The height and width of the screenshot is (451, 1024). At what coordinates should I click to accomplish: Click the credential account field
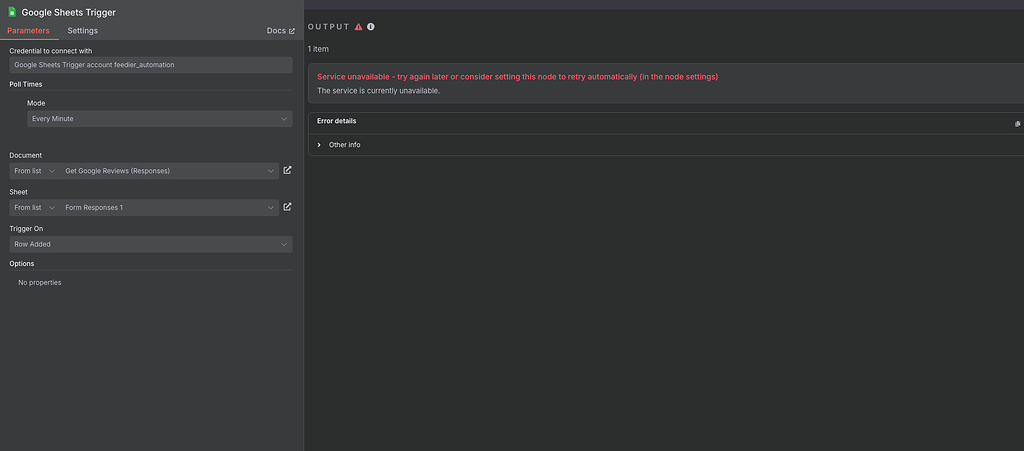[x=151, y=65]
